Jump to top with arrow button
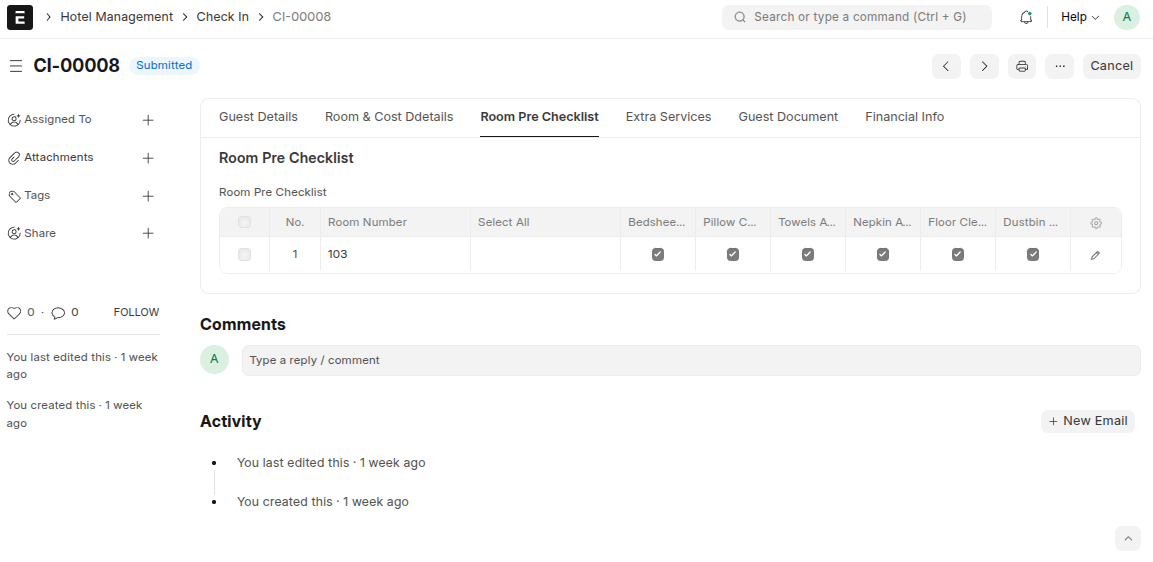 (x=1127, y=538)
